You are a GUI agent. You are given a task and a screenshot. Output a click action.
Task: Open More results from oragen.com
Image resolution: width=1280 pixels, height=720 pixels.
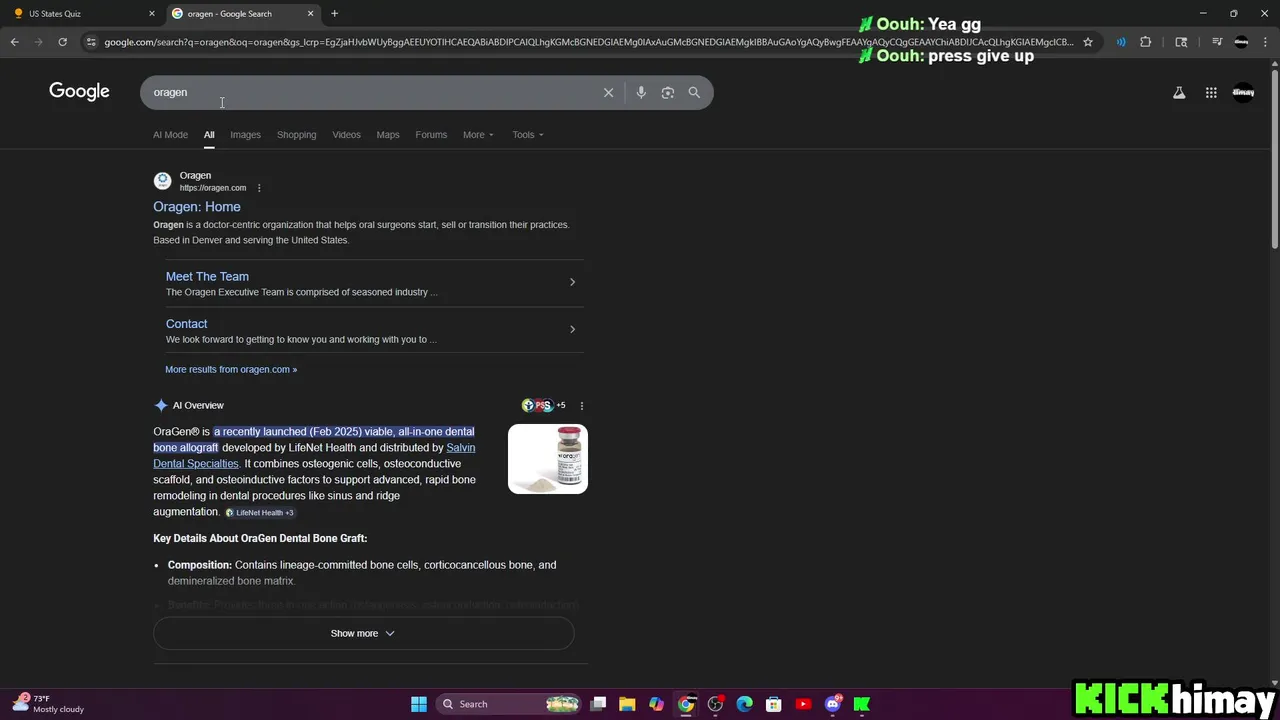pyautogui.click(x=231, y=369)
